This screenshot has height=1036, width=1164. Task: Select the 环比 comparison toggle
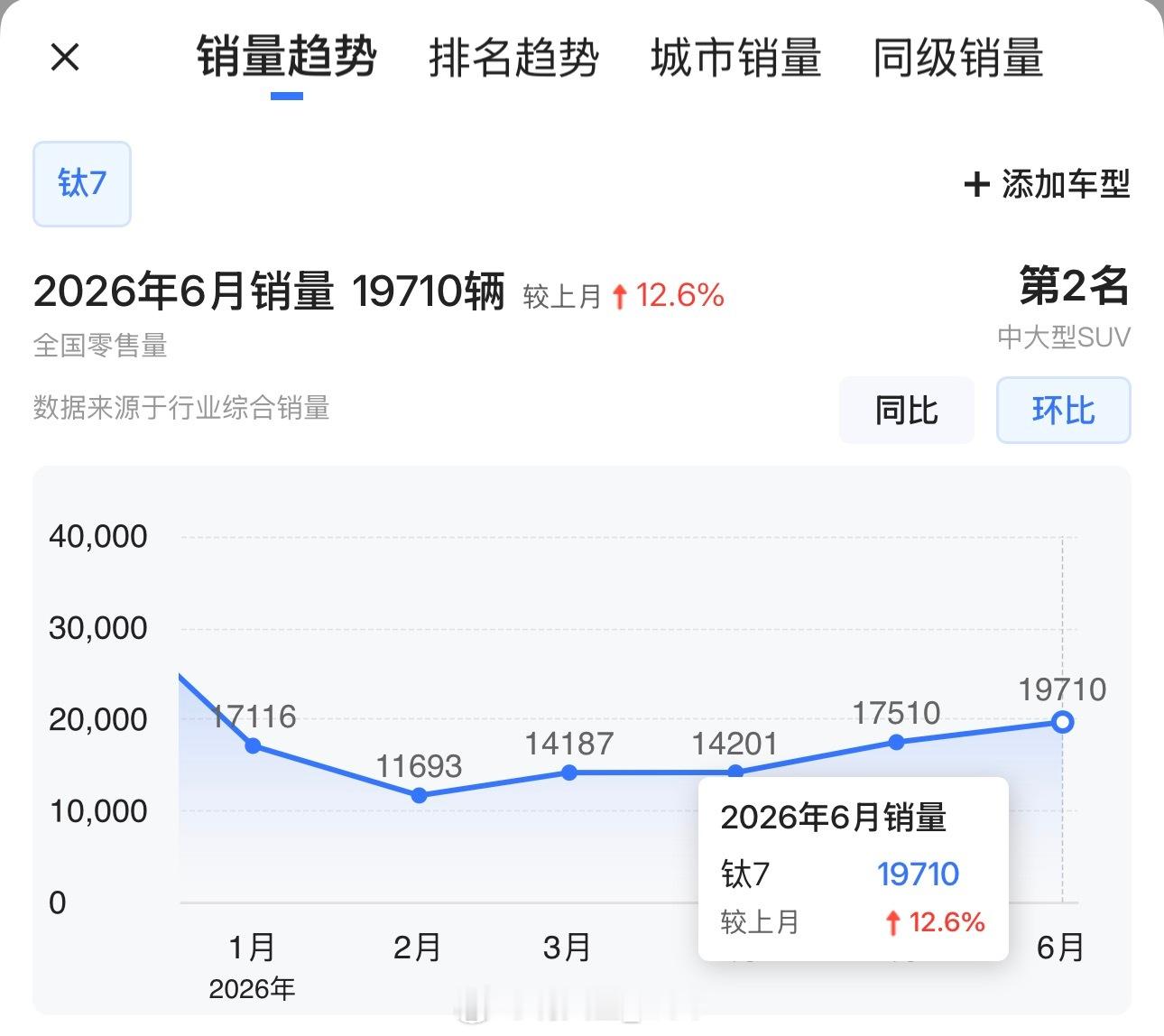(1063, 411)
